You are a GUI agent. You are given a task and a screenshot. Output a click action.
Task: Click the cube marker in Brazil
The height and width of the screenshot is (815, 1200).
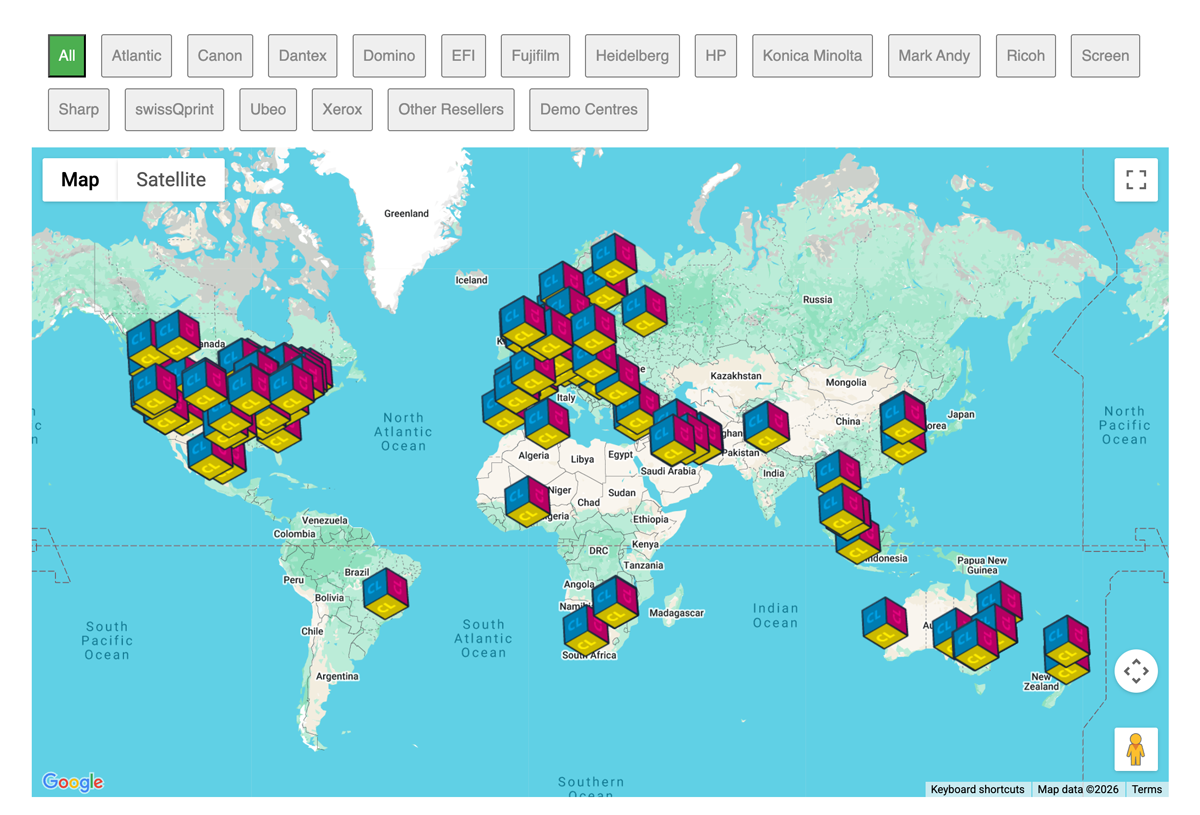(x=386, y=594)
